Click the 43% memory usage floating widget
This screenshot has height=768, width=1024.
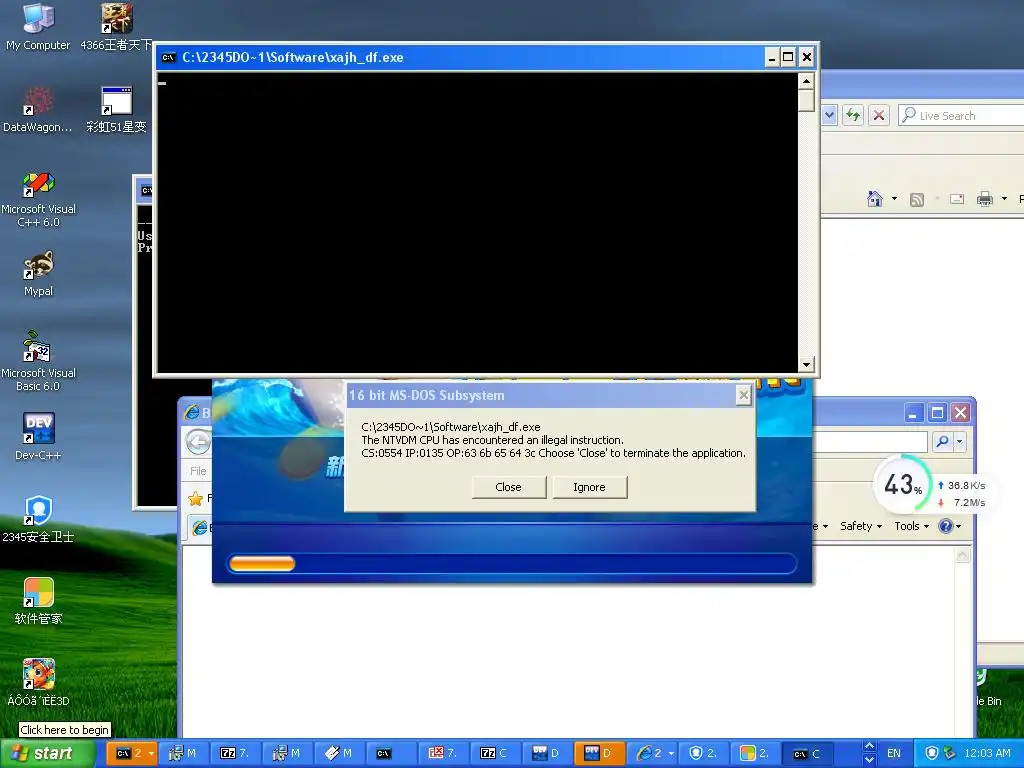point(903,485)
